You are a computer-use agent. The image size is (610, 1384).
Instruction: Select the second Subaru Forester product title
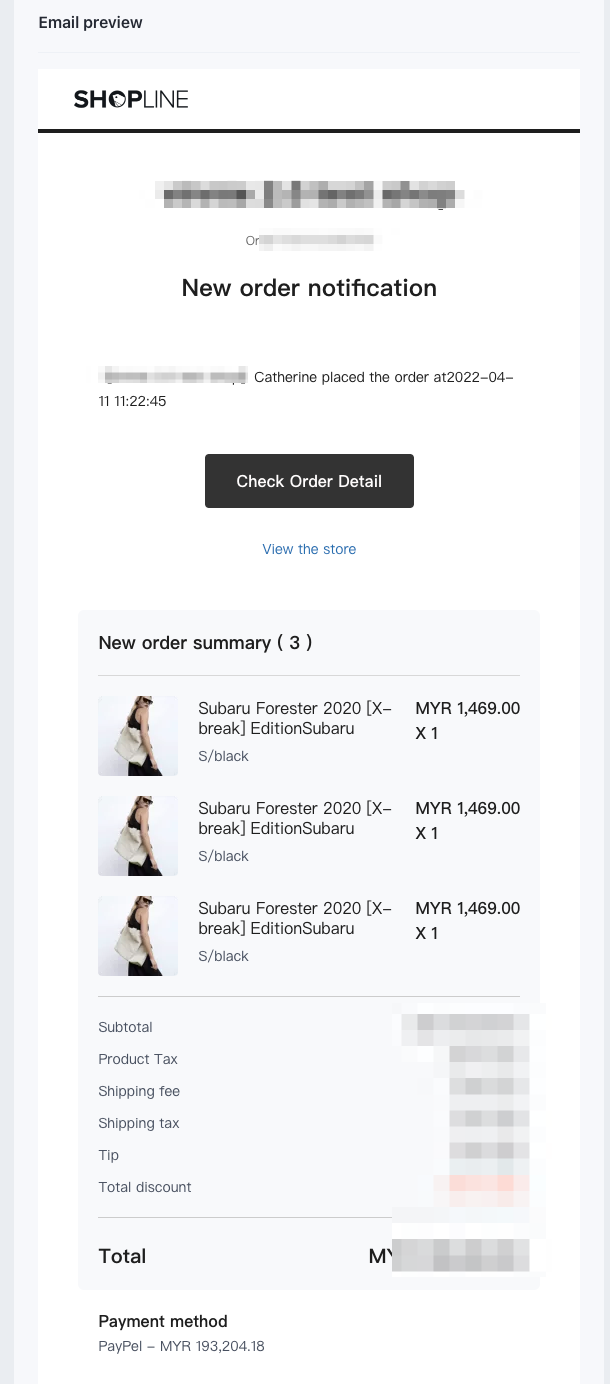click(295, 818)
